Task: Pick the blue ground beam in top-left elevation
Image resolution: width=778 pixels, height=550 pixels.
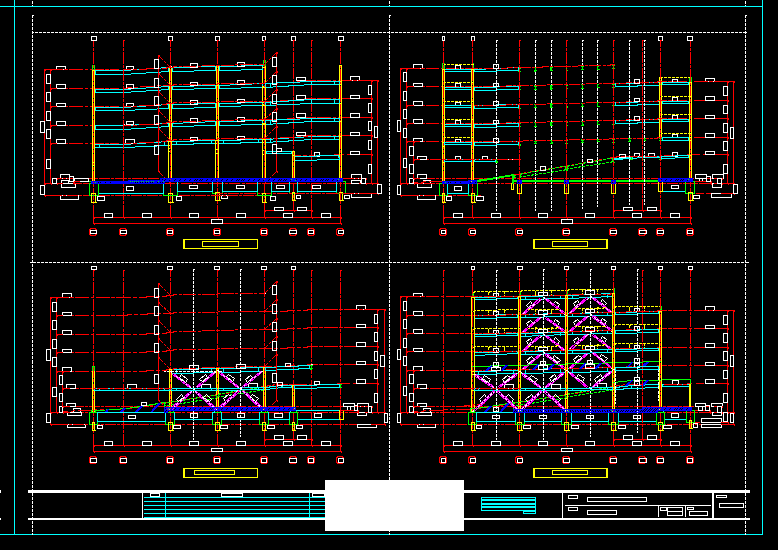Action: pyautogui.click(x=216, y=181)
